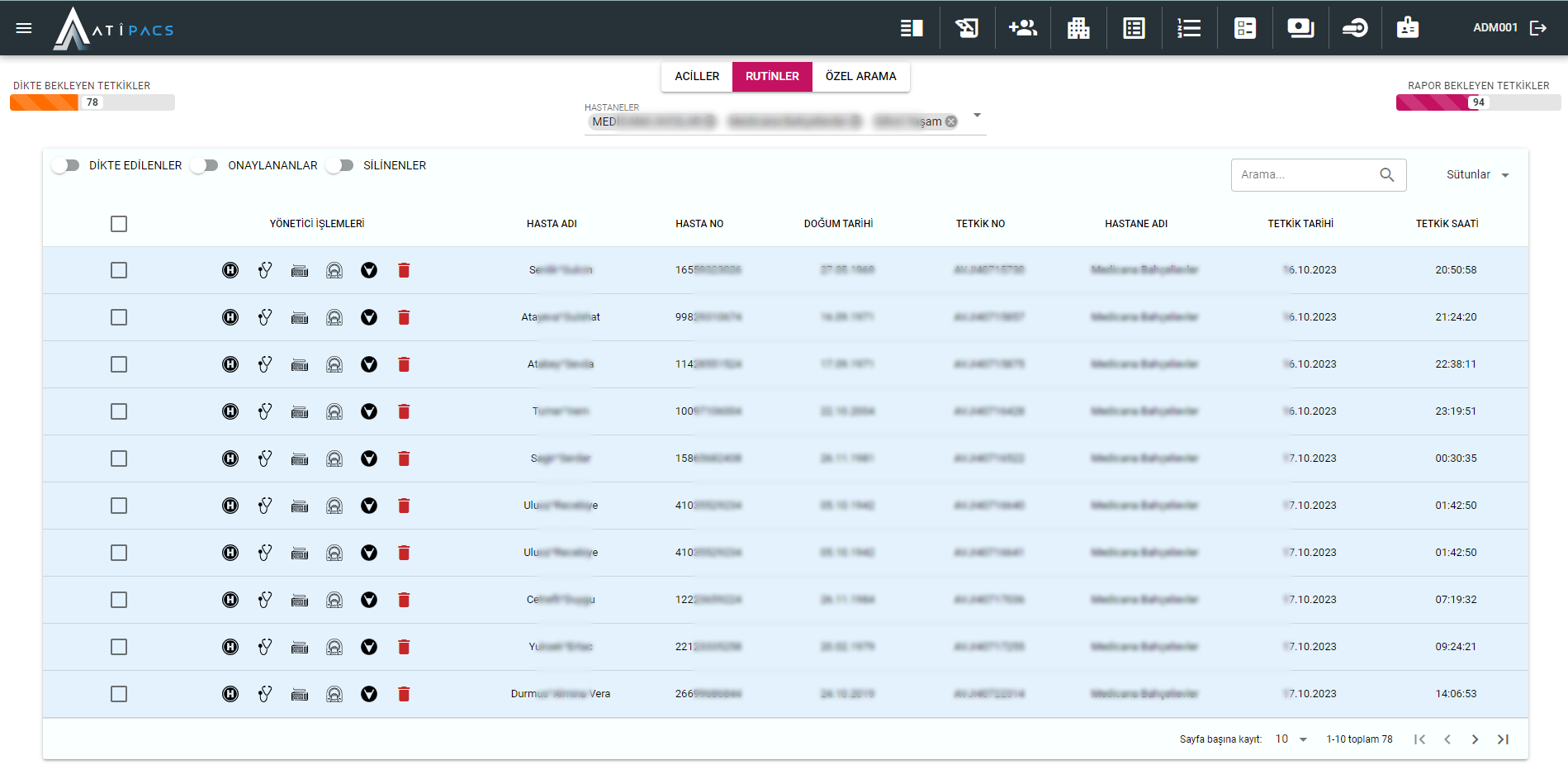Click the time cell 01:42:50 in sixth row
Image resolution: width=1568 pixels, height=784 pixels.
[x=1456, y=506]
